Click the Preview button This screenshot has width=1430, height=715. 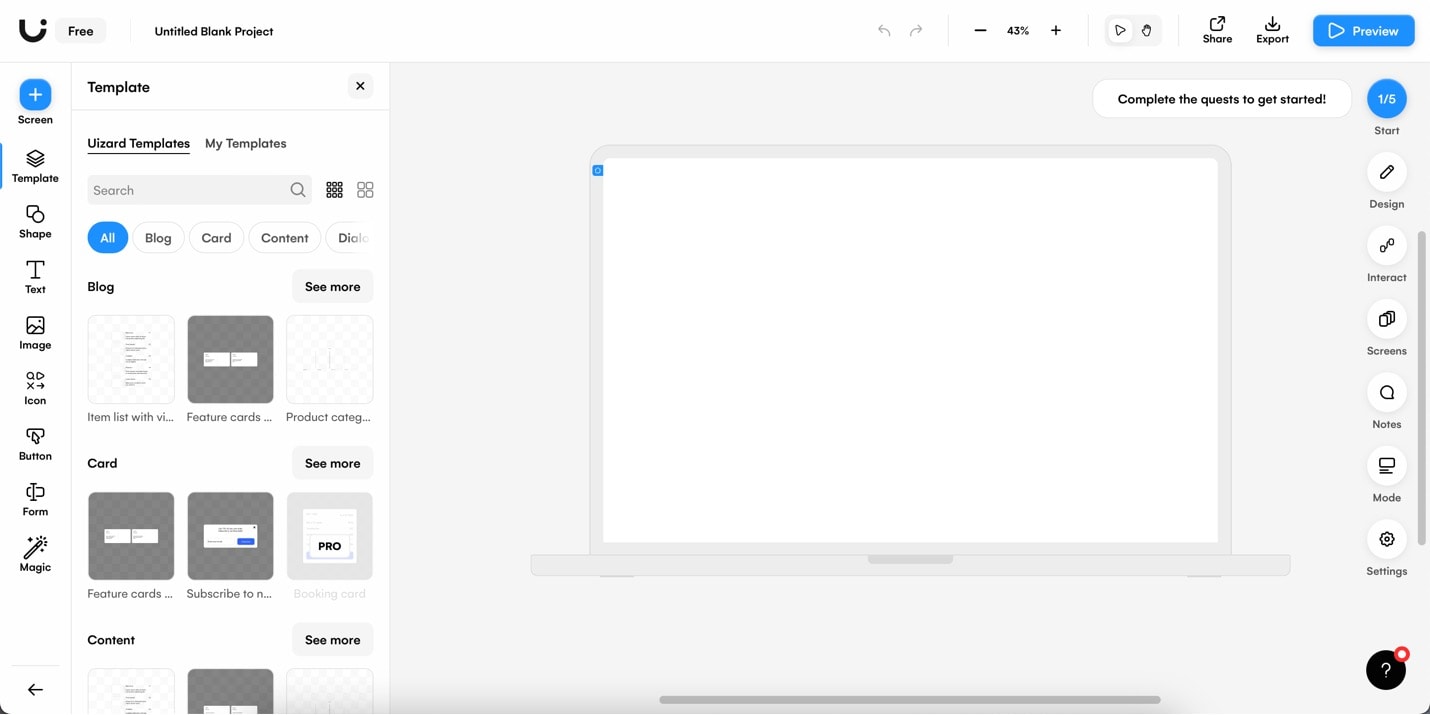point(1364,31)
